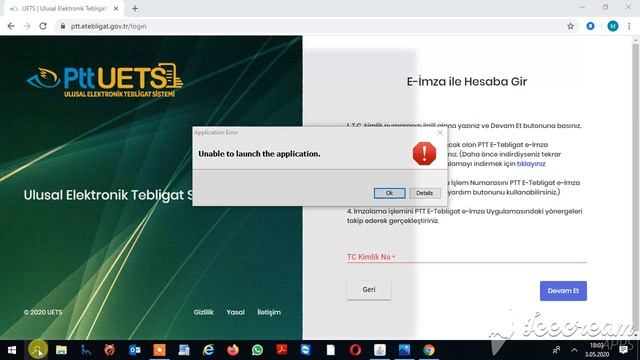Open the Gizlilik footer link
This screenshot has height=360, width=640.
pos(204,312)
